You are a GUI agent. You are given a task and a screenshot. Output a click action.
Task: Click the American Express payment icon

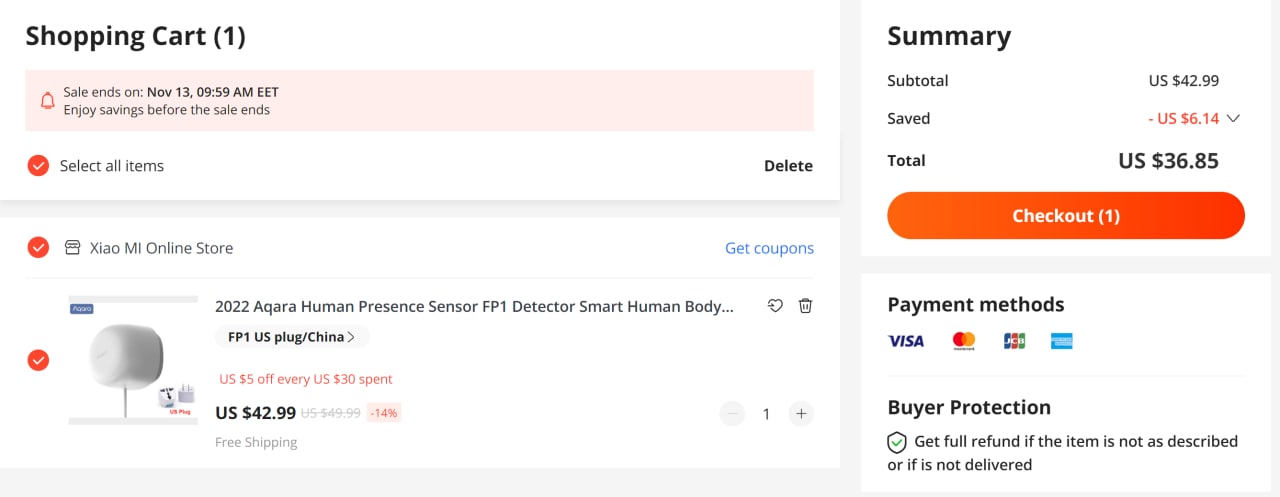point(1061,341)
